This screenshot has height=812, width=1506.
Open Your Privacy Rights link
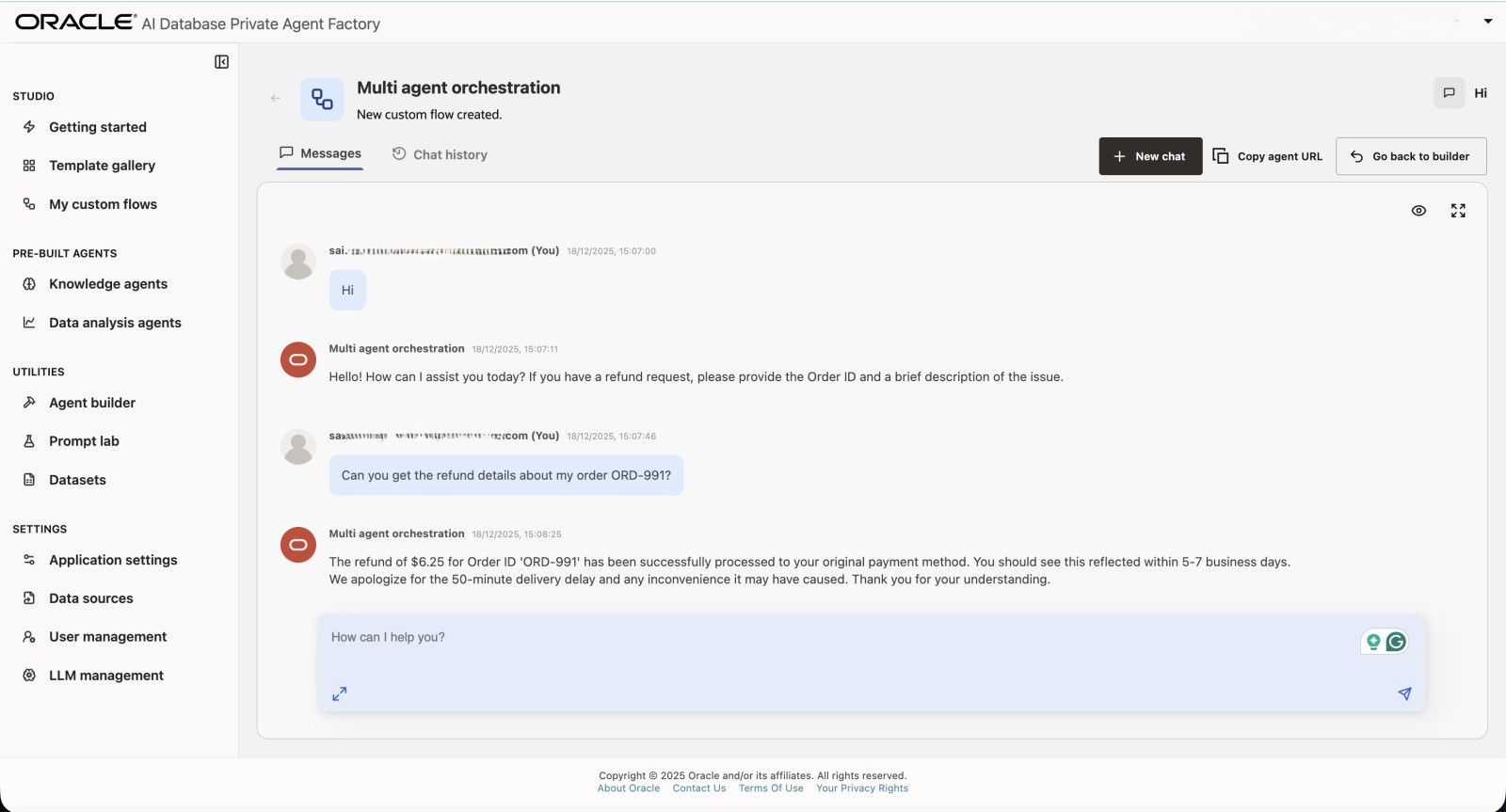click(x=862, y=788)
